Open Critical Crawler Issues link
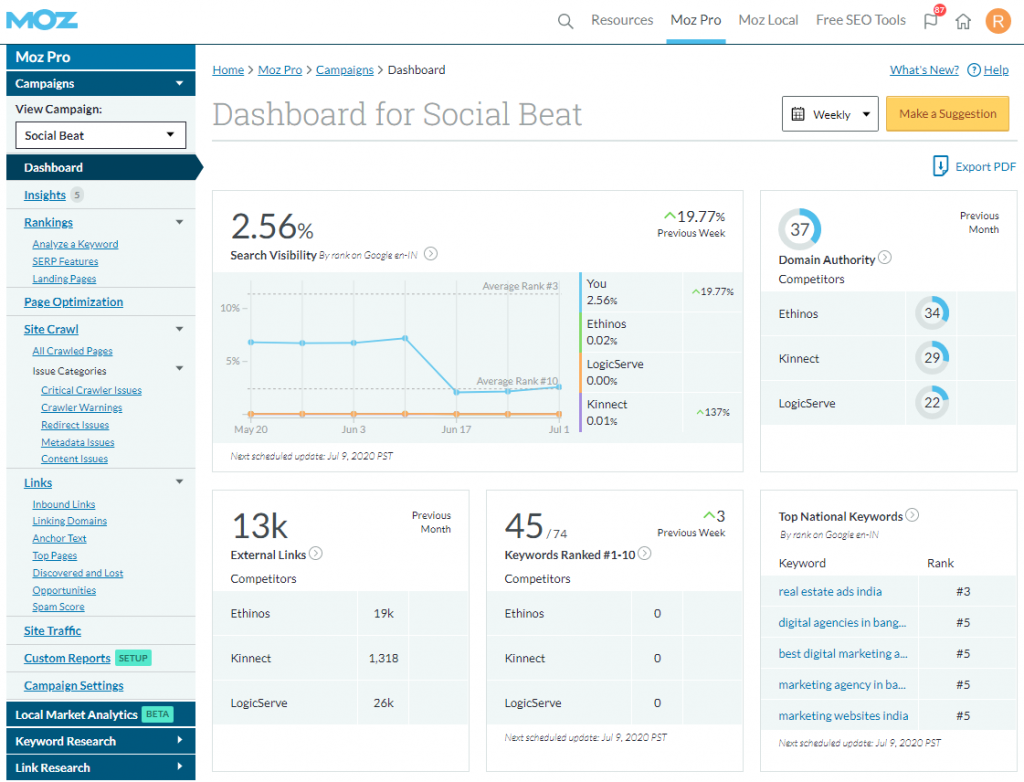 pos(91,390)
